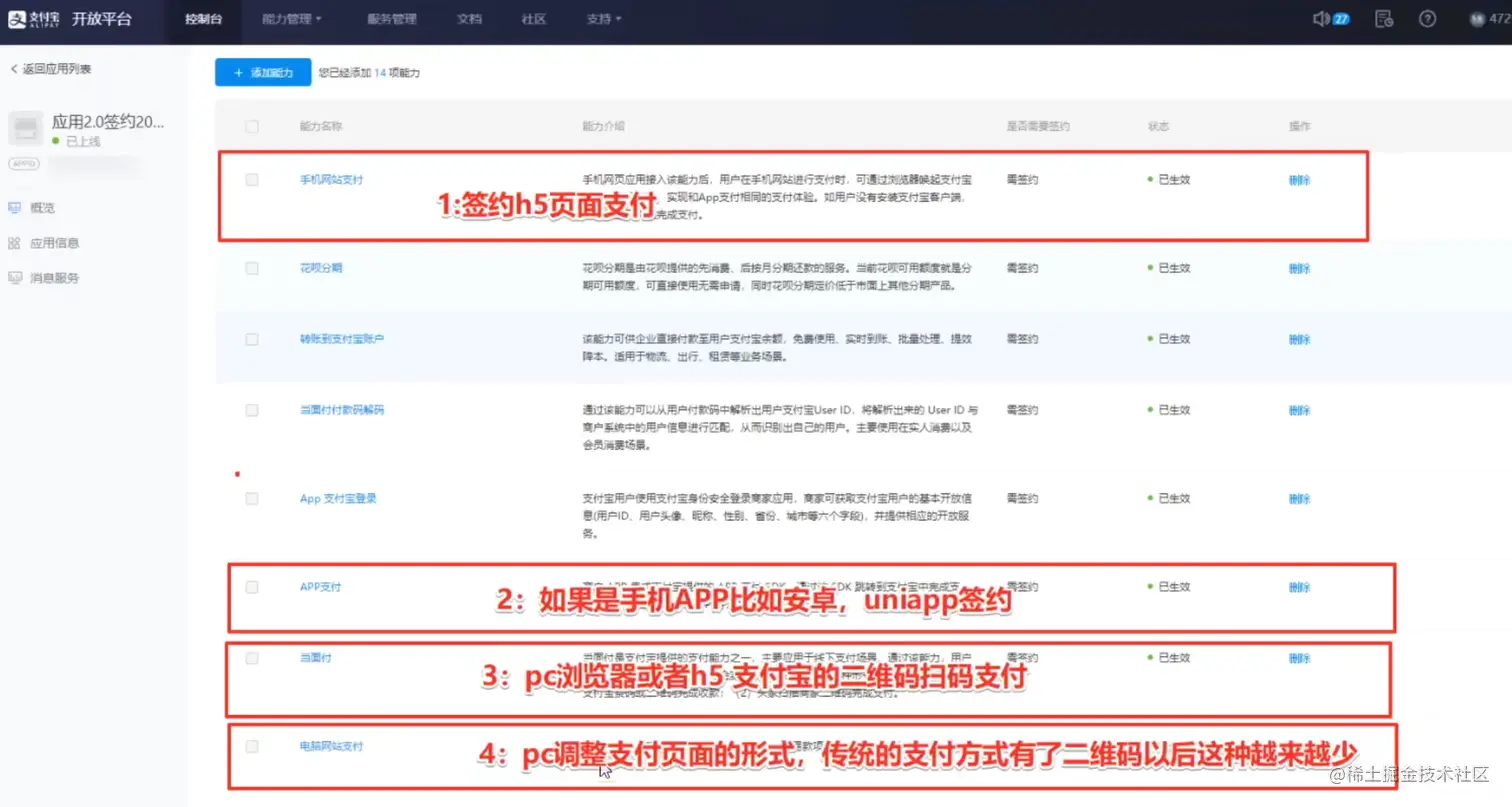Screen dimensions: 1512x807
Task: Check the 转账到支付宝账户 row checkbox
Action: click(x=251, y=339)
